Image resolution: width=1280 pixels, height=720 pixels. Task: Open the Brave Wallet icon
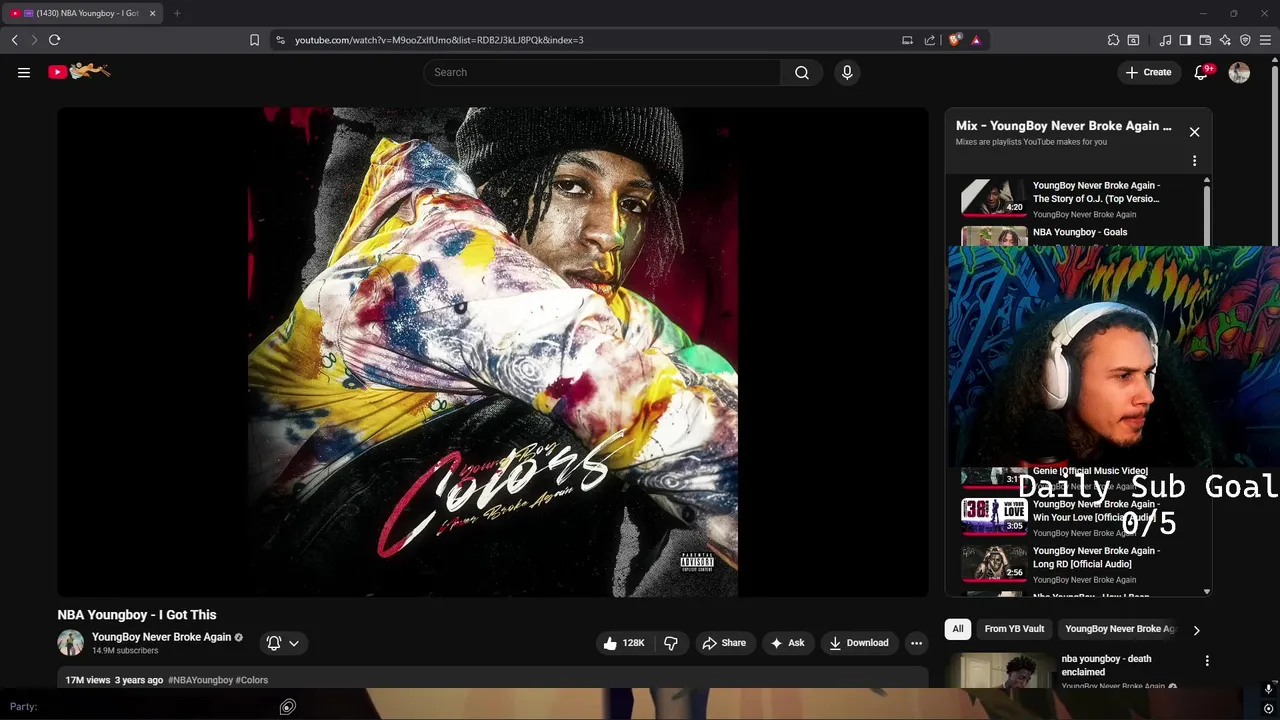(1205, 40)
